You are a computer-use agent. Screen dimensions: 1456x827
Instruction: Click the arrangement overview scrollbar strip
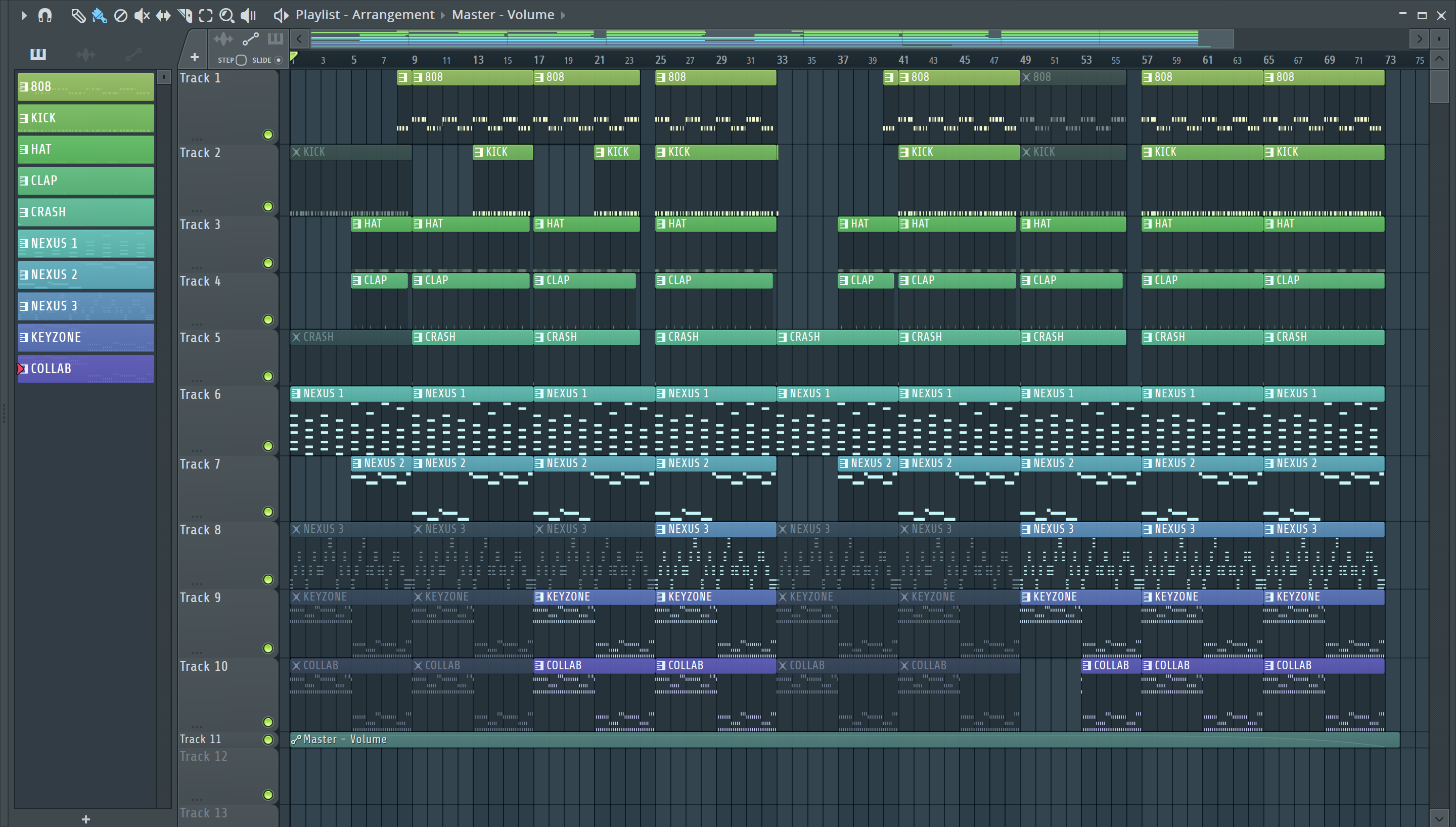point(771,38)
